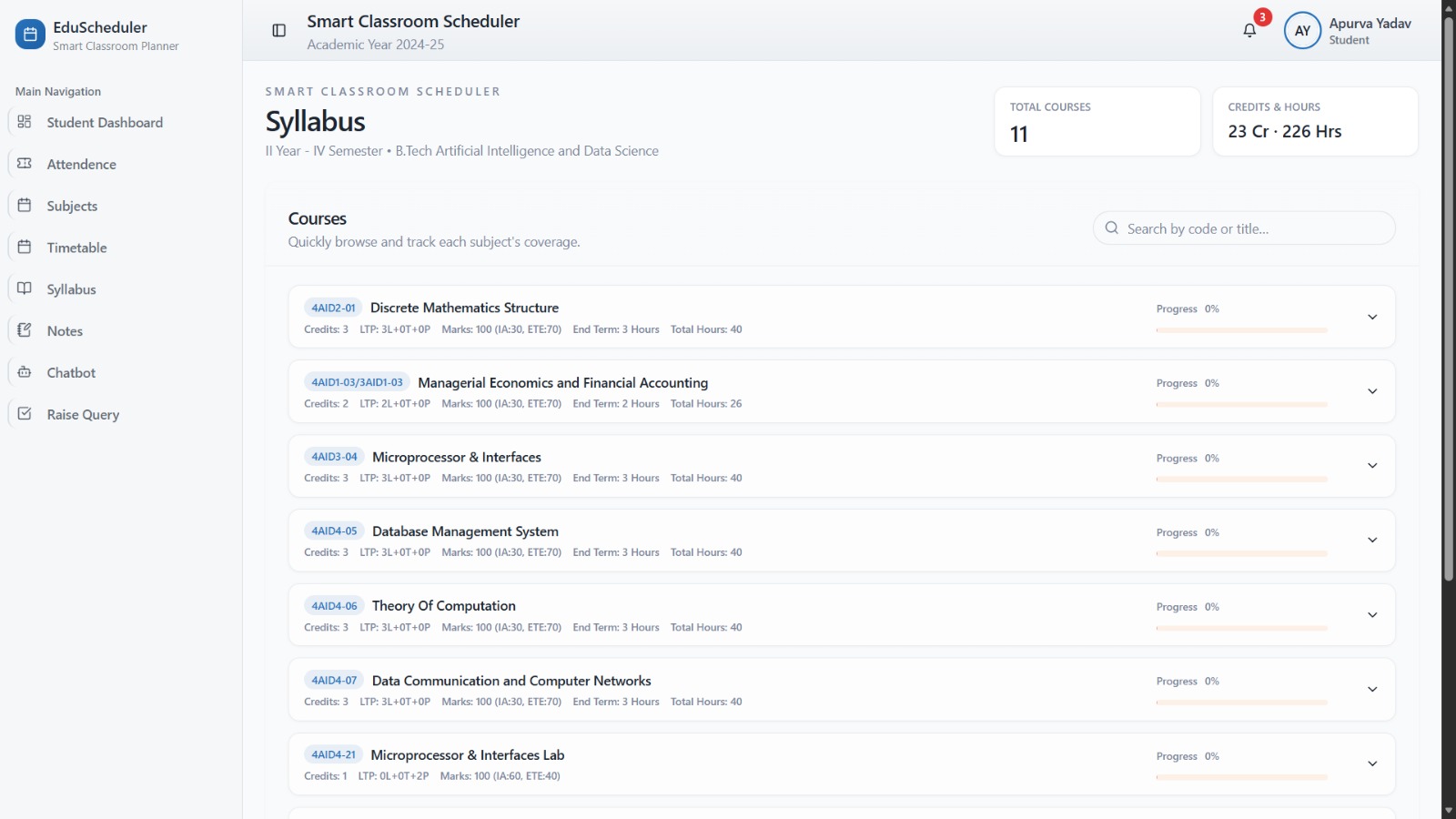Go to Attendence page
1456x819 pixels.
click(121, 164)
